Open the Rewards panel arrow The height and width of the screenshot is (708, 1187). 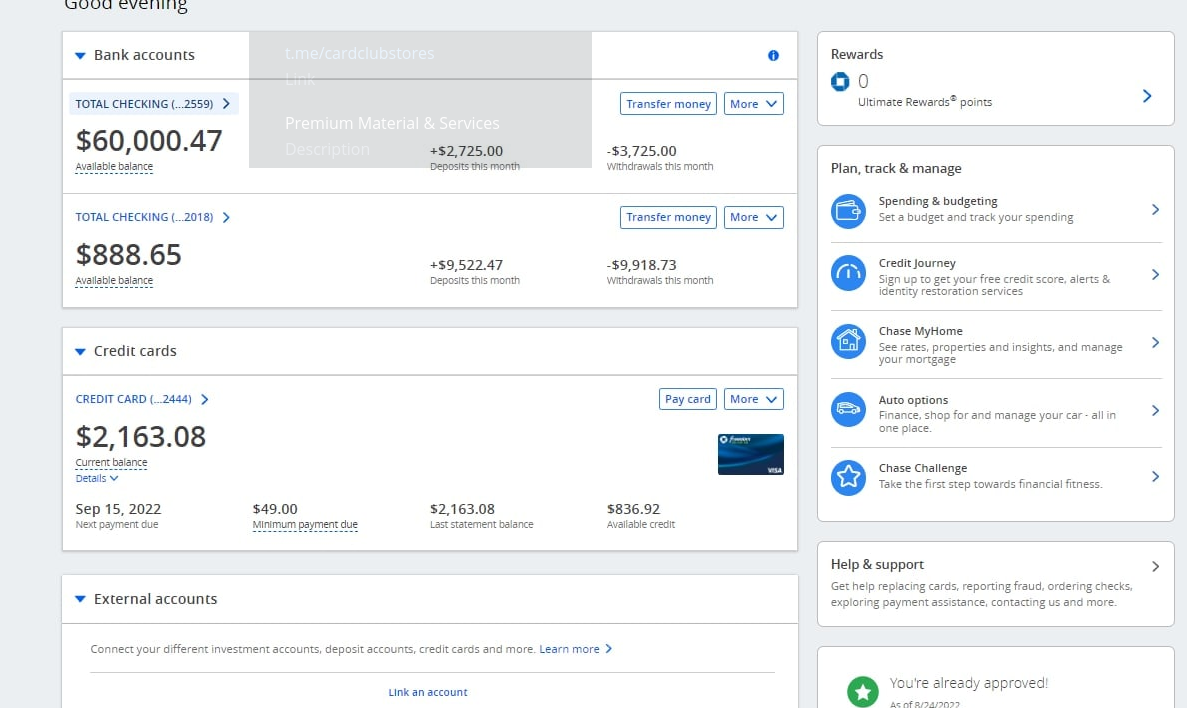point(1147,95)
